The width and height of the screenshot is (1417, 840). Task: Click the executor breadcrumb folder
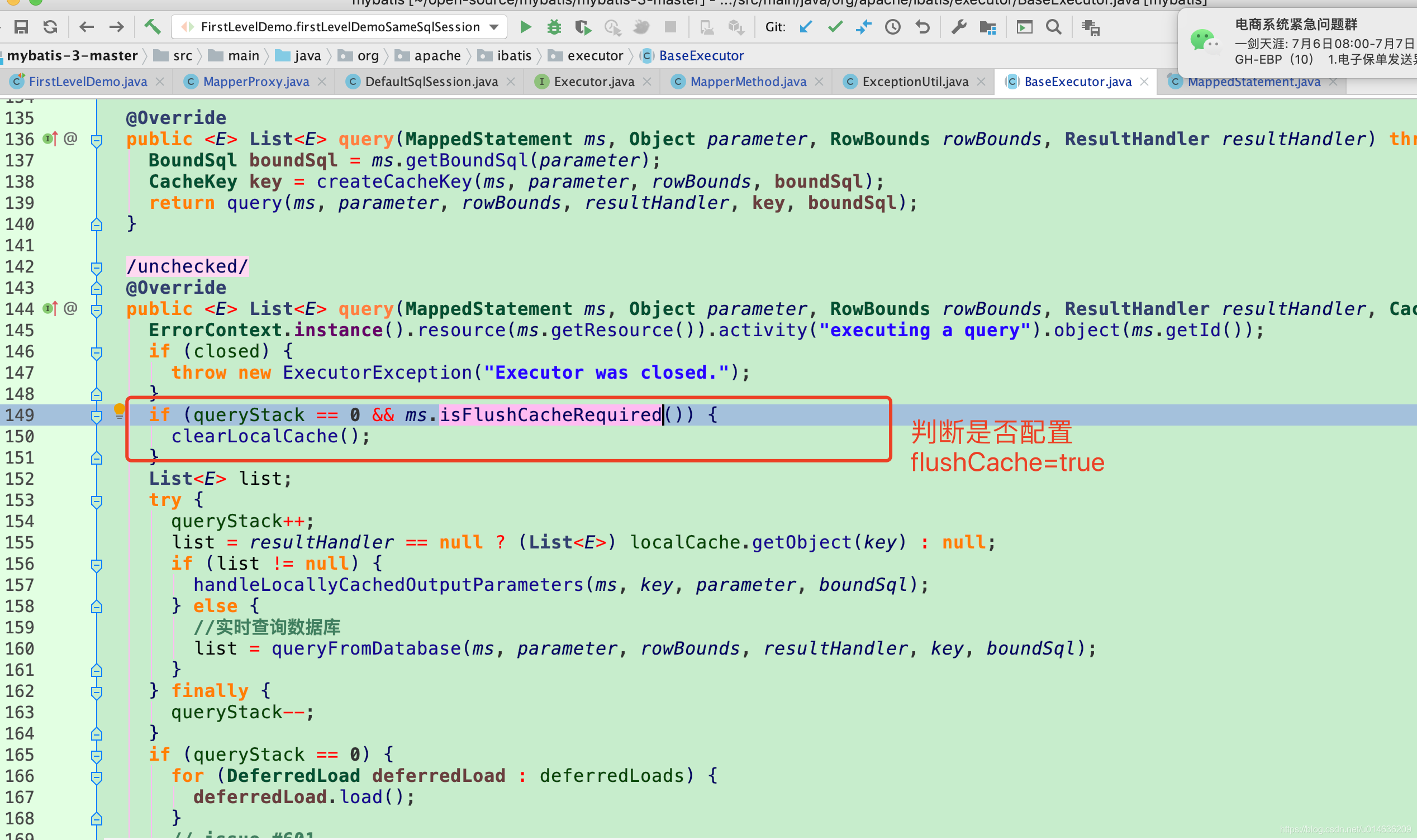point(586,55)
